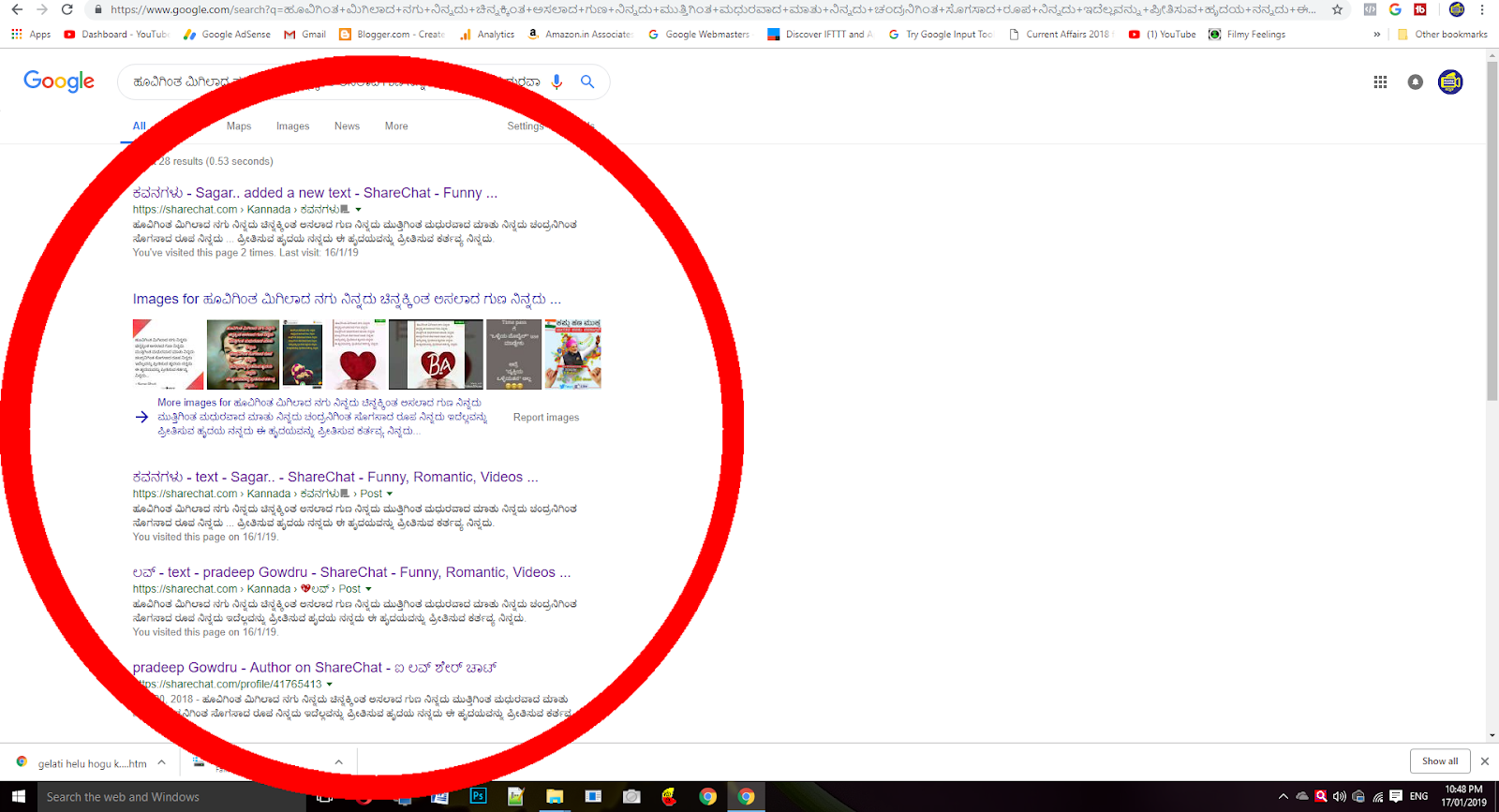Click Show all downloads
Viewport: 1499px width, 812px height.
tap(1439, 761)
